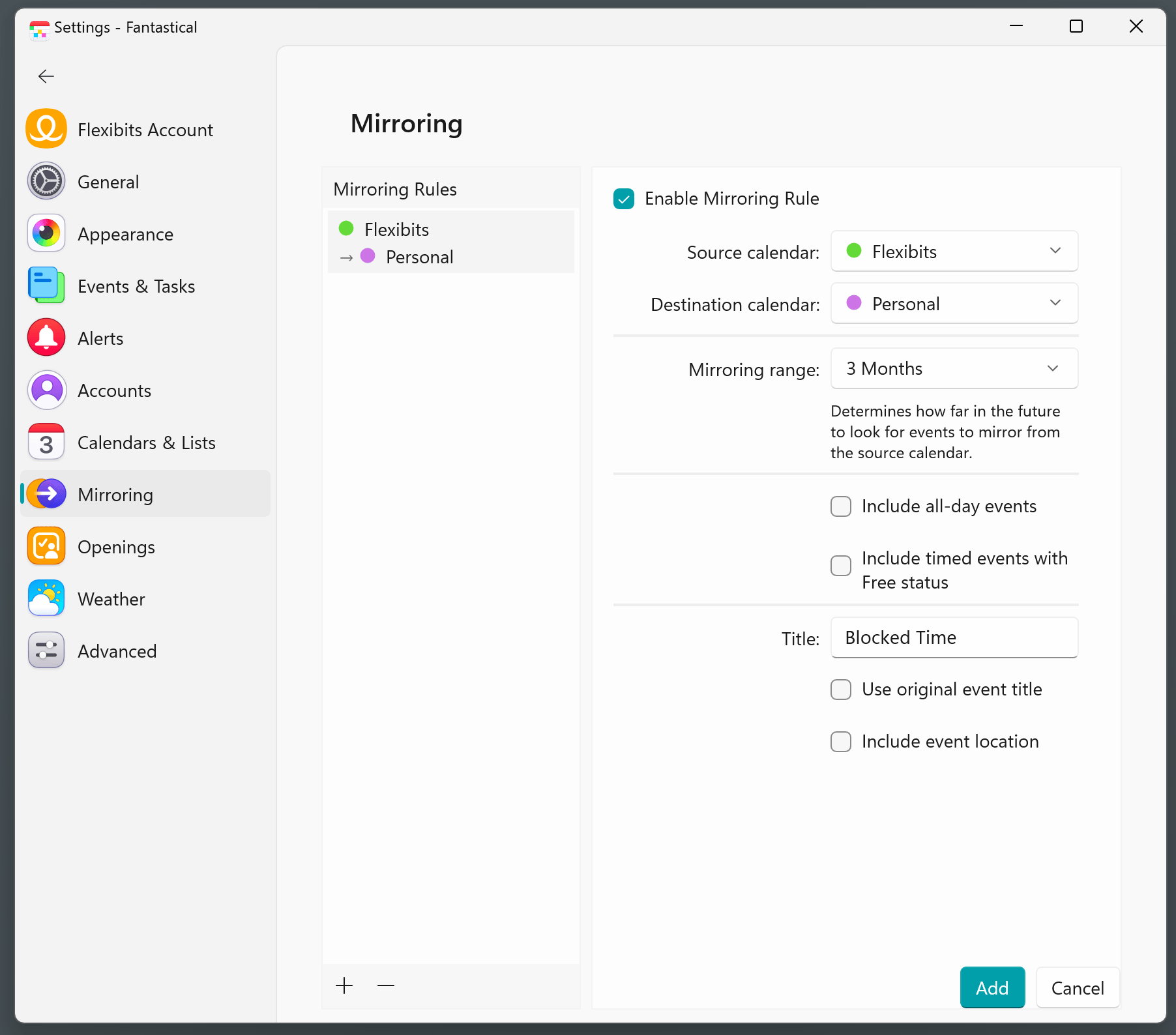Click the General gear icon

pos(46,181)
